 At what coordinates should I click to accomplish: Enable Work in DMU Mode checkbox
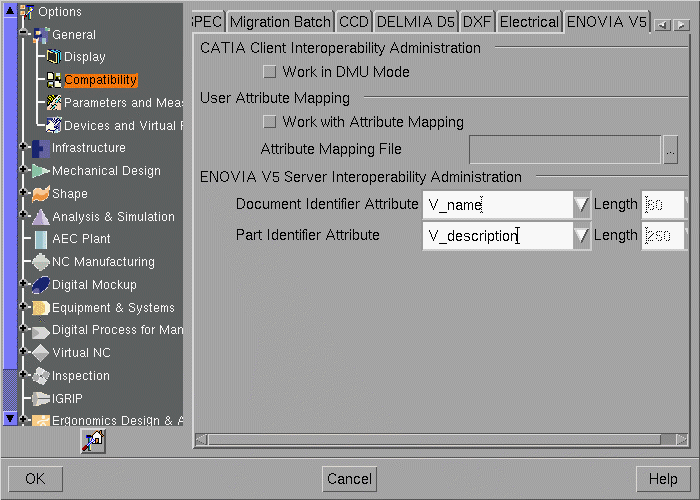pyautogui.click(x=269, y=72)
